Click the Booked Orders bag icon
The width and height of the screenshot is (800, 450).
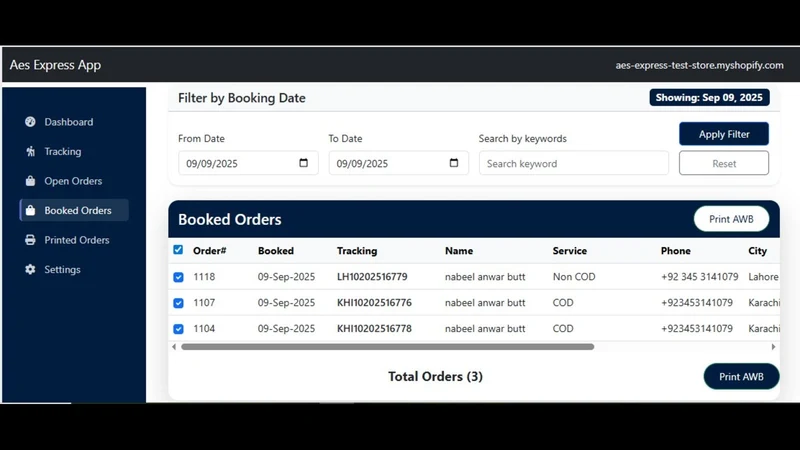click(31, 210)
